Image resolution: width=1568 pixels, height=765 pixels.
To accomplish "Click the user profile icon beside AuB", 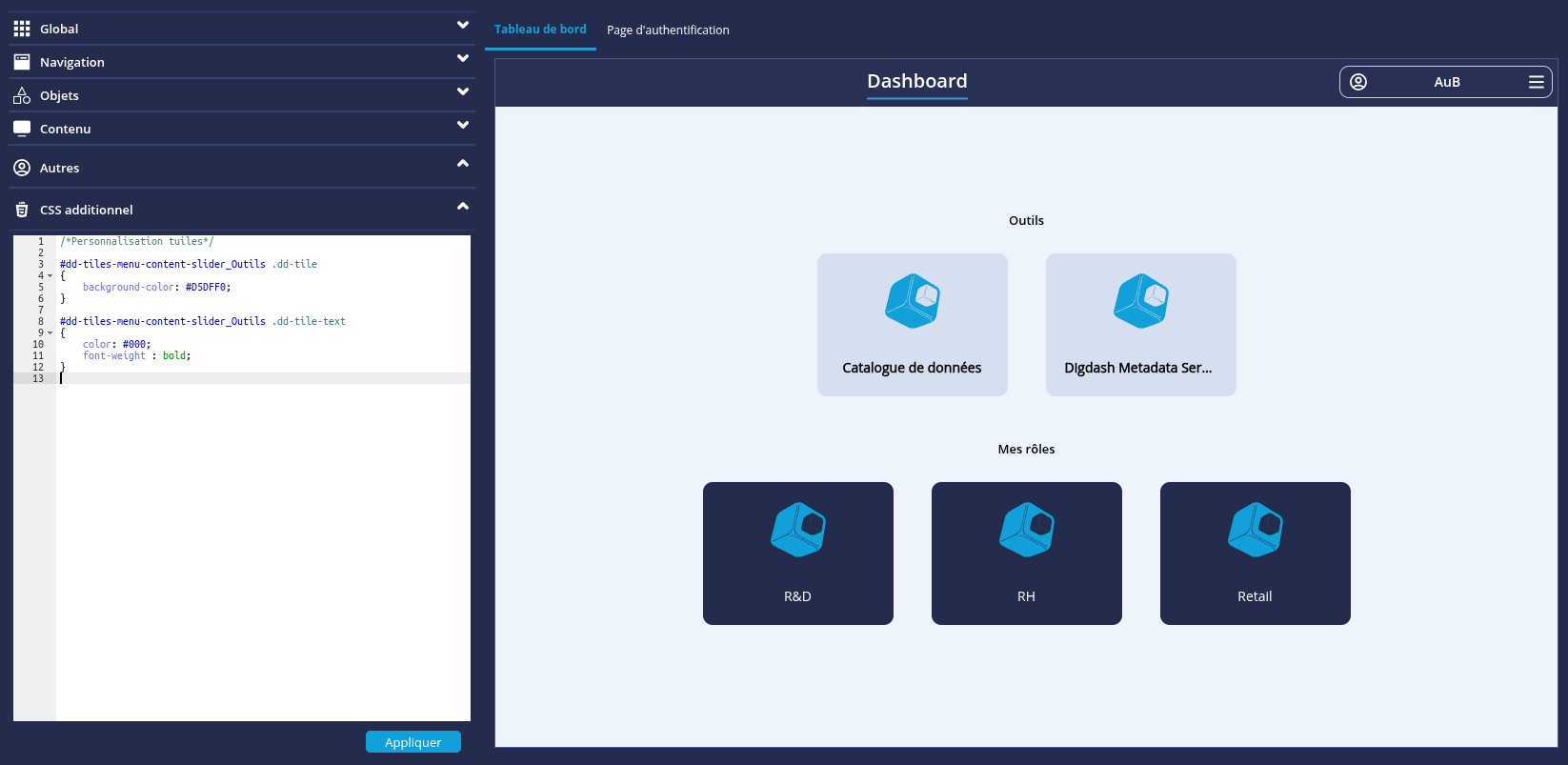I will [x=1358, y=82].
